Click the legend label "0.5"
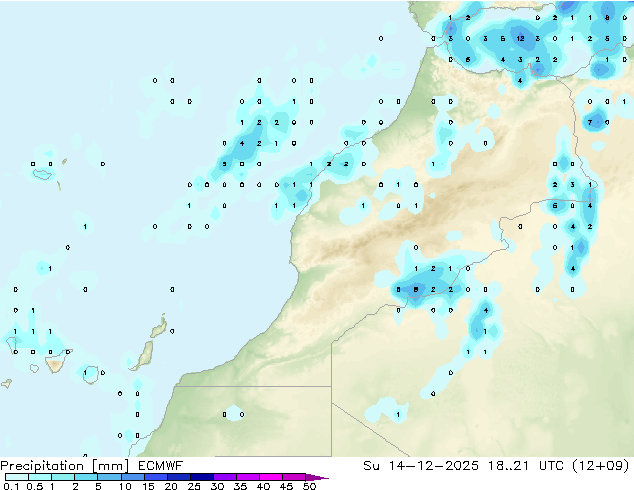 [x=34, y=486]
